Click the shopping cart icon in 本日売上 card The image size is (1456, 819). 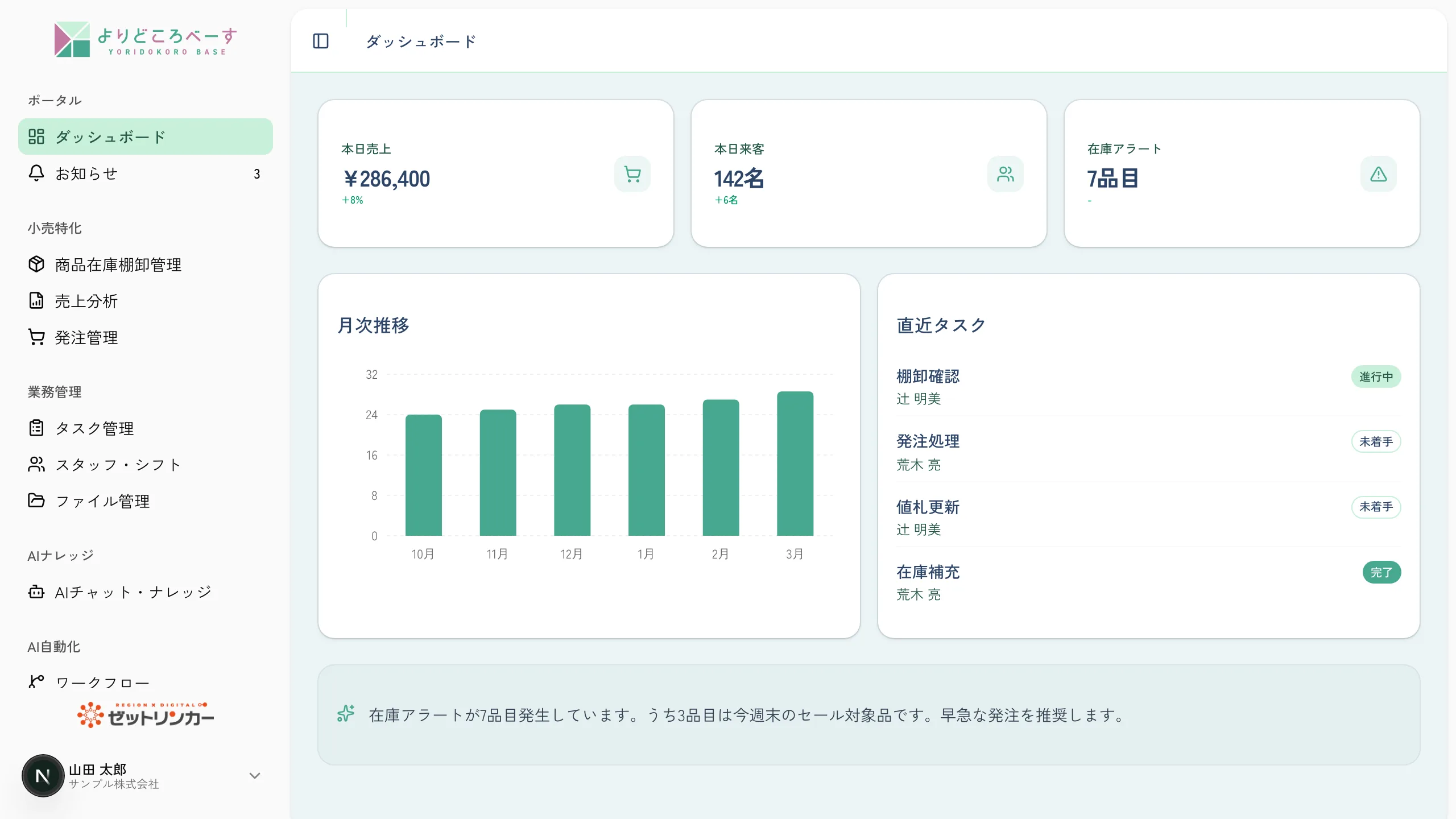(x=632, y=174)
